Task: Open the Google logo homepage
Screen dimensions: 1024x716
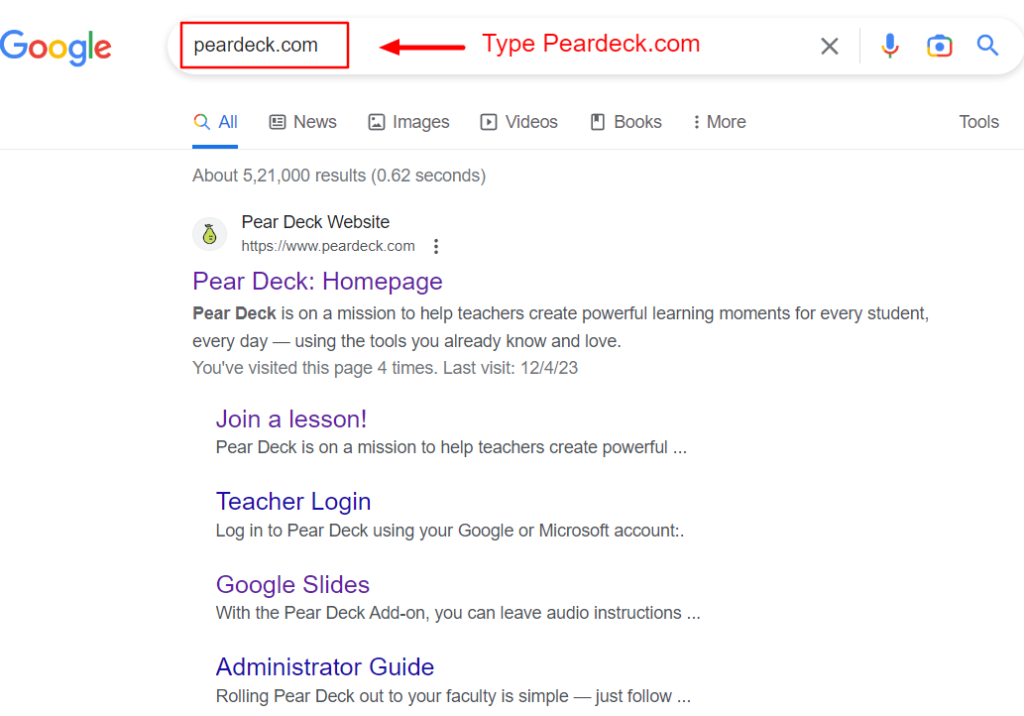Action: tap(56, 47)
